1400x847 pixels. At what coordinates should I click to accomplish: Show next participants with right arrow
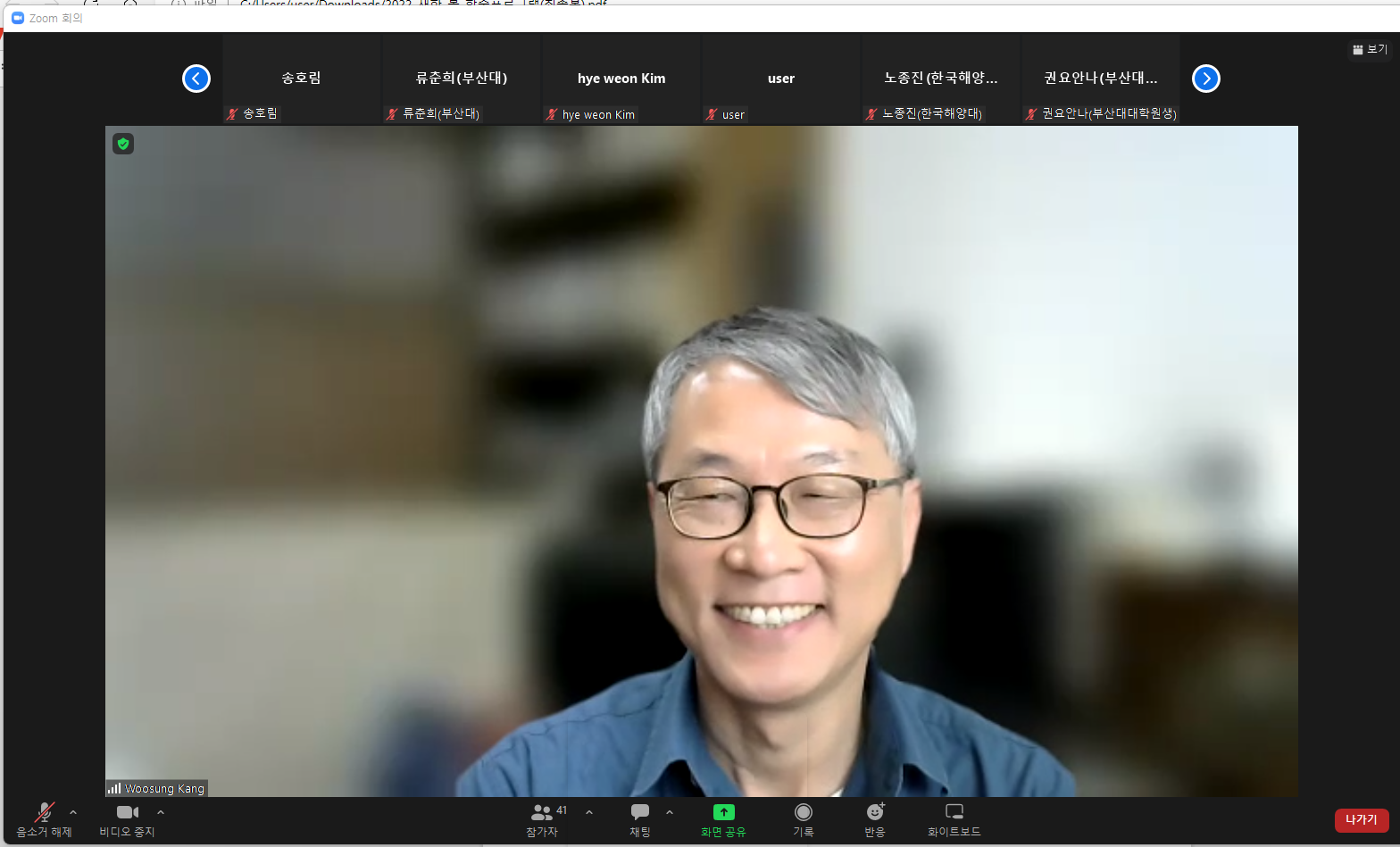click(1206, 79)
